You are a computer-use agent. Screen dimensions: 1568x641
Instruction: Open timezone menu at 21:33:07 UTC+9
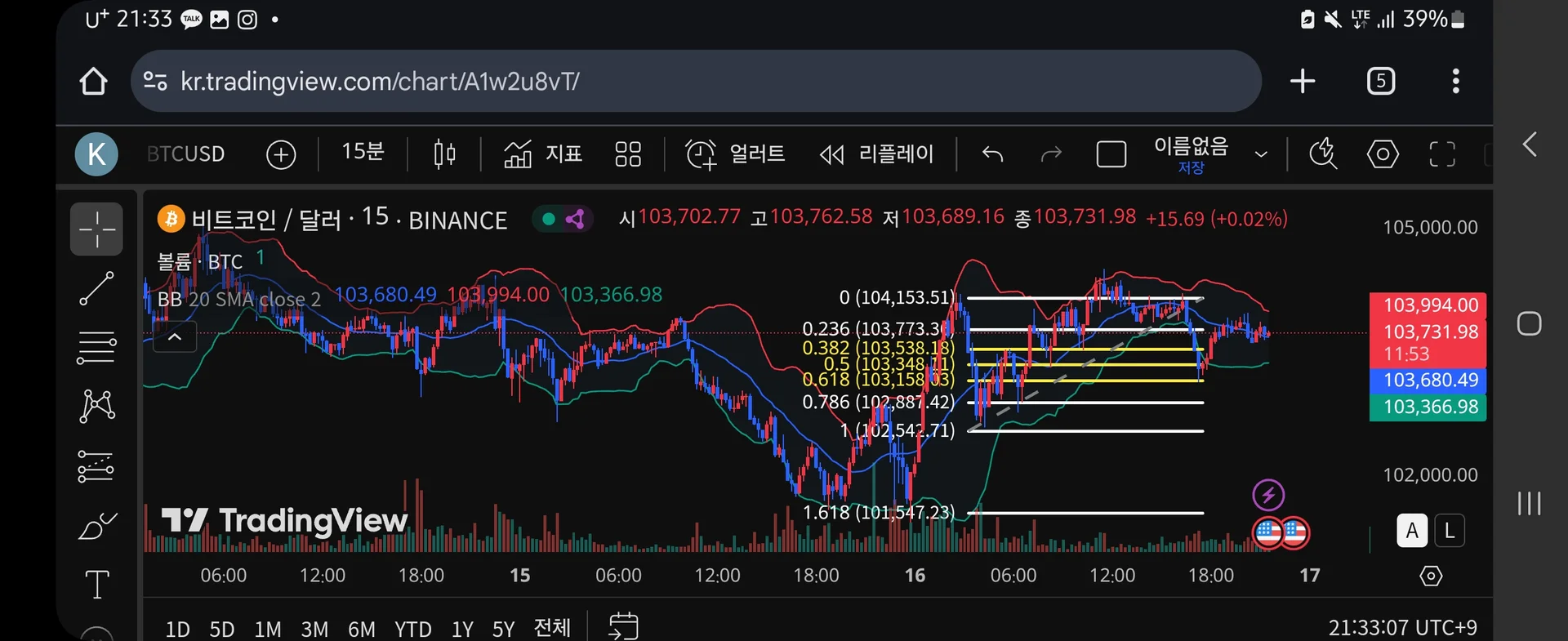click(x=1402, y=627)
